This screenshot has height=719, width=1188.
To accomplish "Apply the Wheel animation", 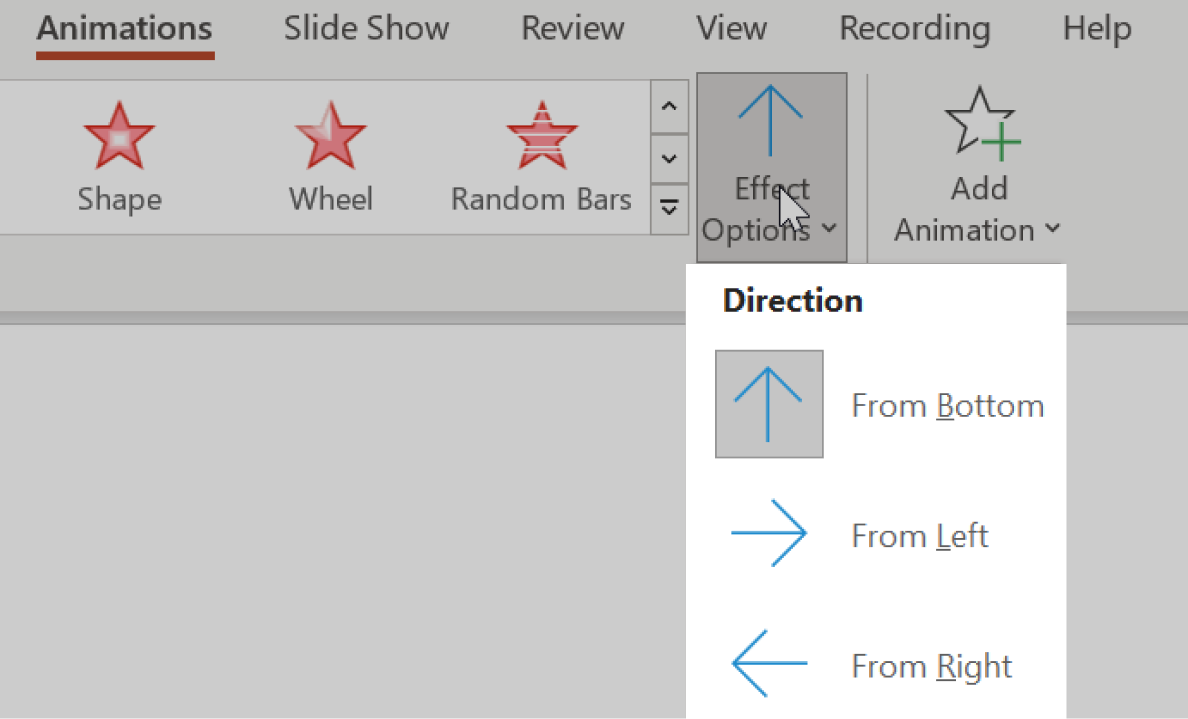I will (x=330, y=155).
